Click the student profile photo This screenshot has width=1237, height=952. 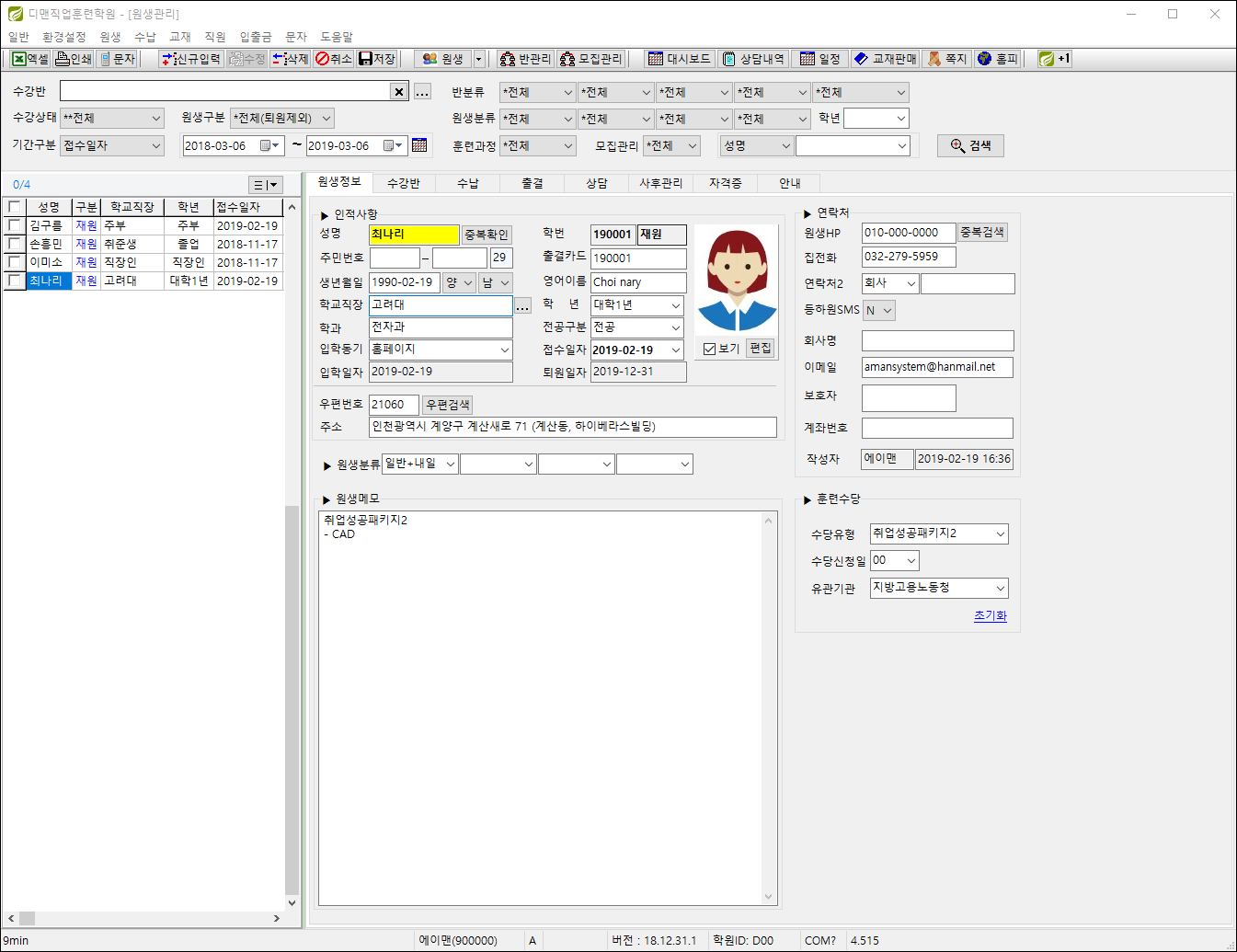pos(737,280)
